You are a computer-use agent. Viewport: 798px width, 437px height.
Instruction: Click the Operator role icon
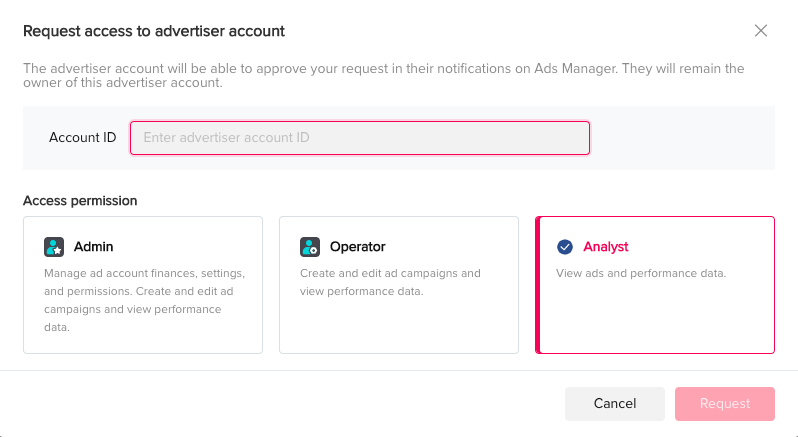[x=310, y=247]
